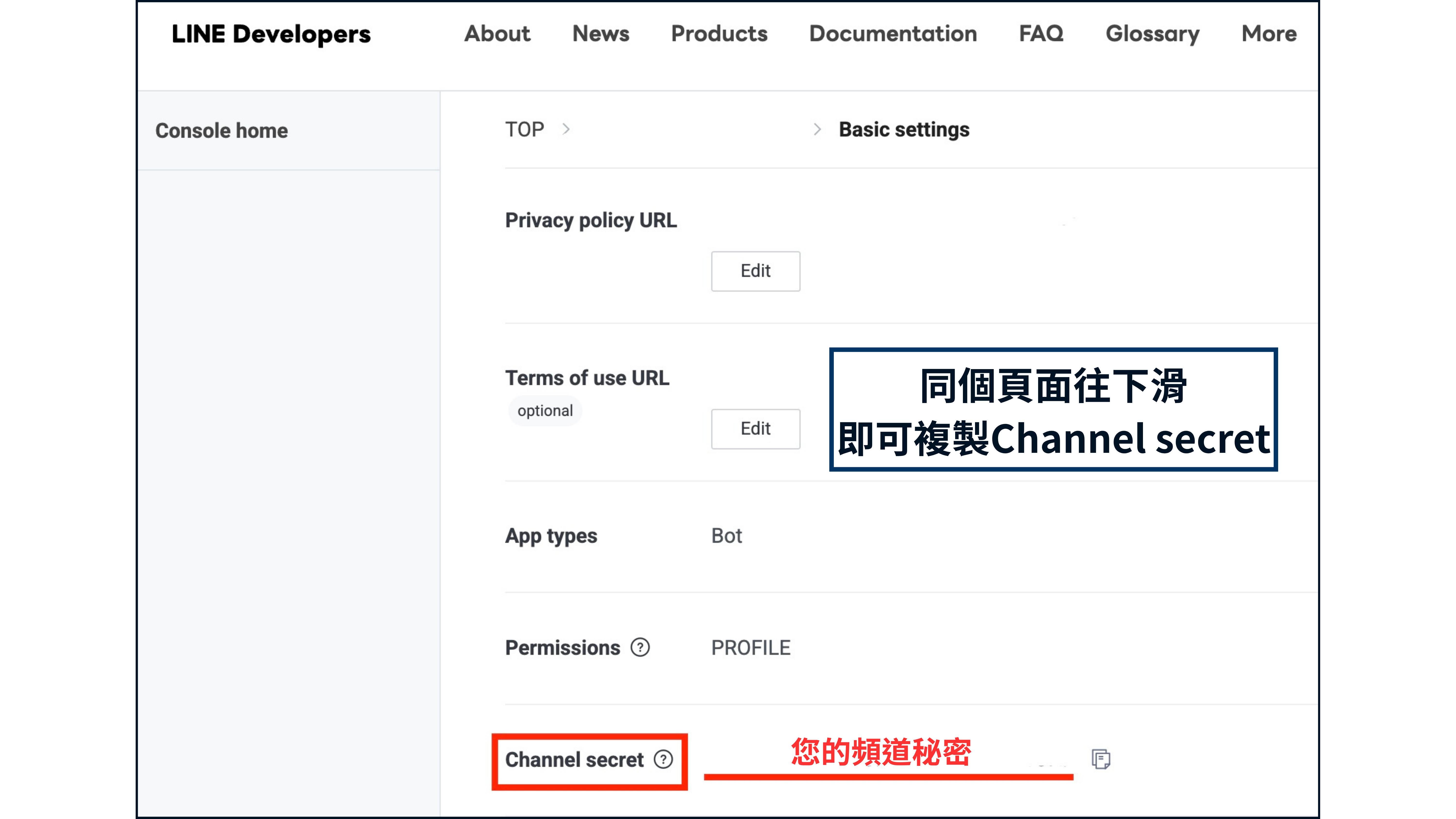The image size is (1456, 819).
Task: Copy the Channel secret with copy icon
Action: (x=1100, y=759)
